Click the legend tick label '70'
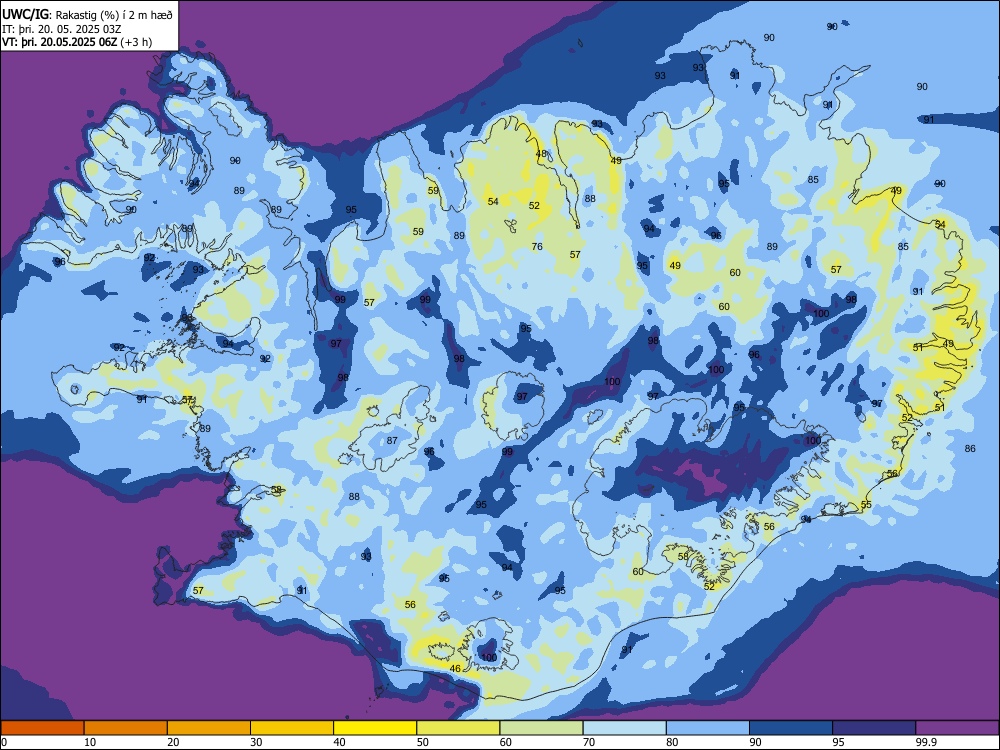 589,742
